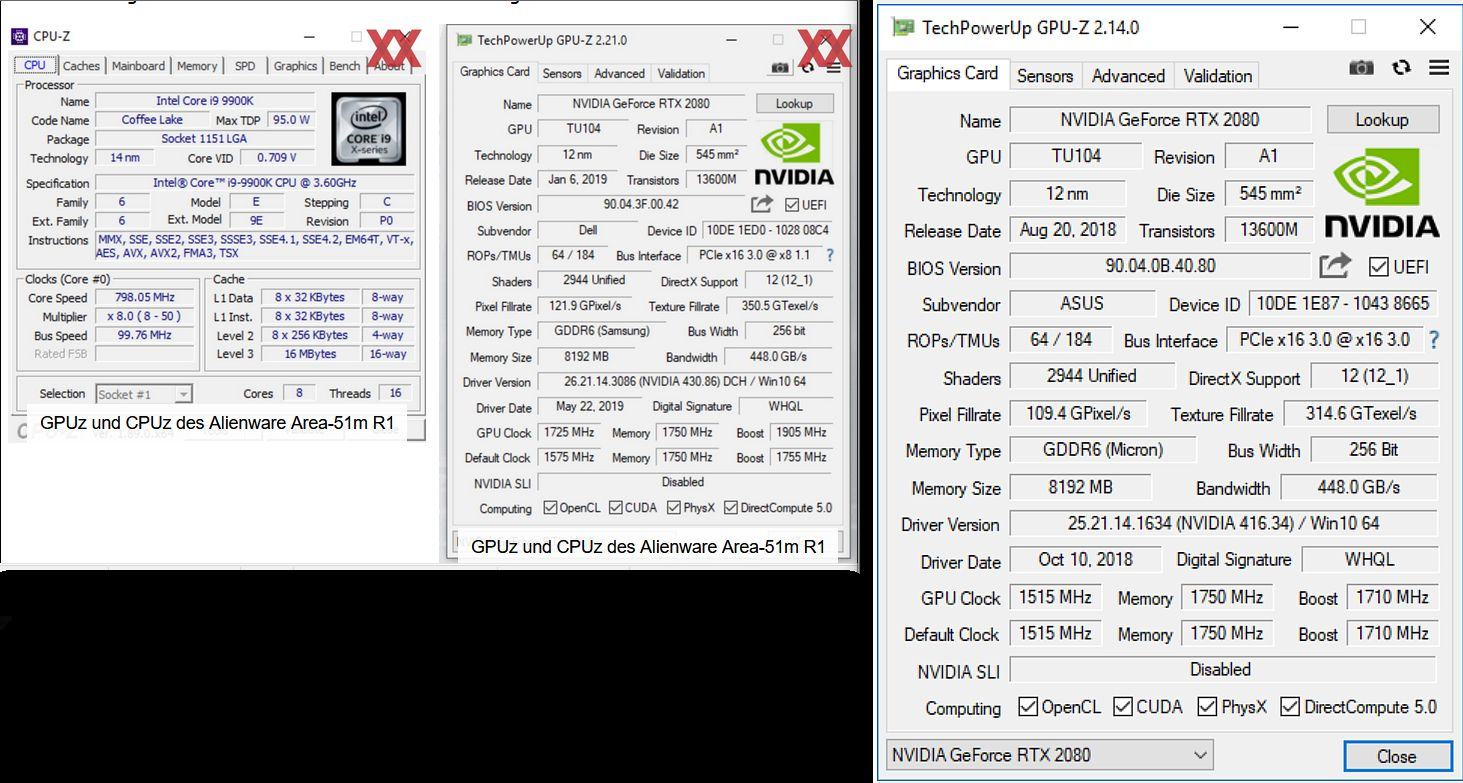Click the camera icon in GPU-Z 2.21.0
Screen dimensions: 1463x783
click(x=780, y=68)
